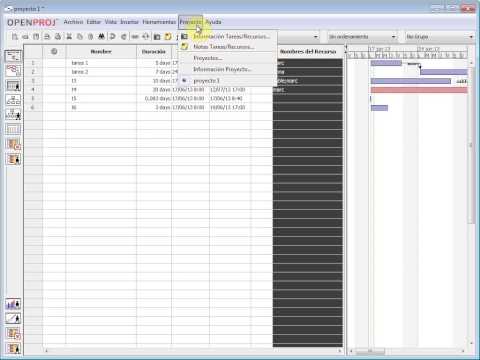Click the yellow Notes toolbar icon
This screenshot has height=360, width=480.
(168, 36)
